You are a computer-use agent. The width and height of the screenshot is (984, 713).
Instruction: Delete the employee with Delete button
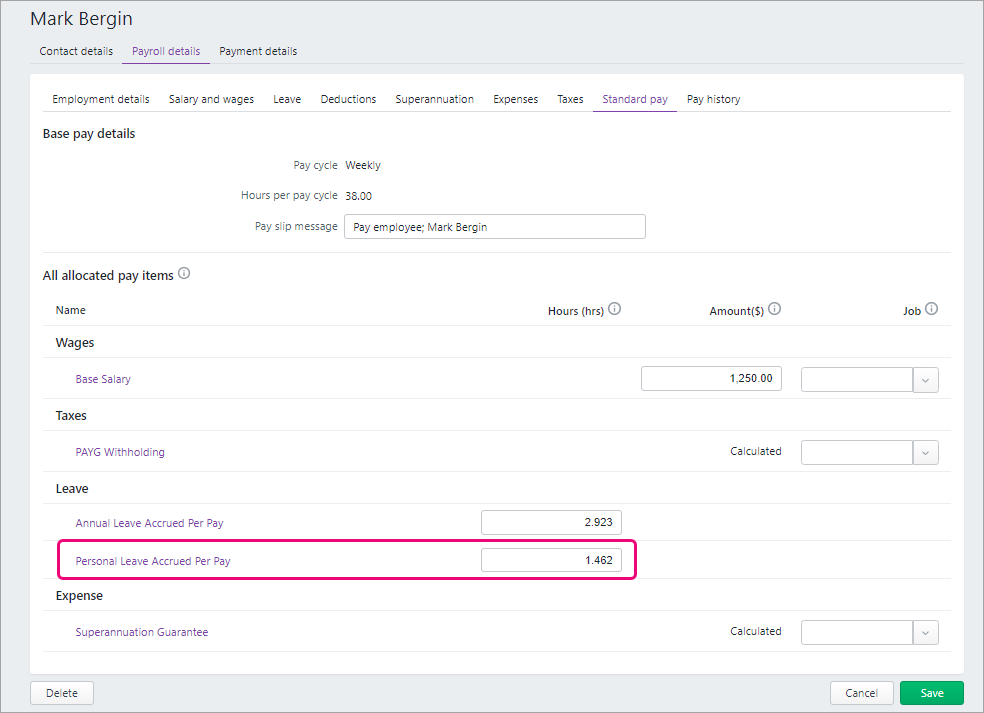pos(62,693)
